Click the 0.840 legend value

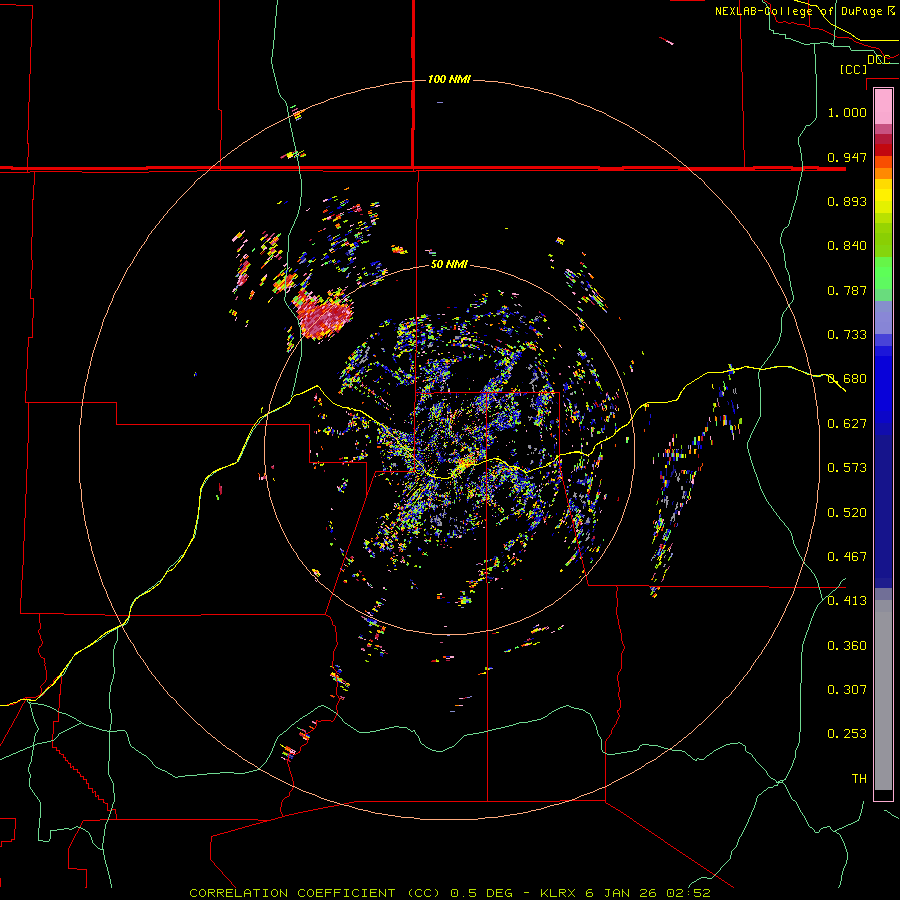pos(847,246)
